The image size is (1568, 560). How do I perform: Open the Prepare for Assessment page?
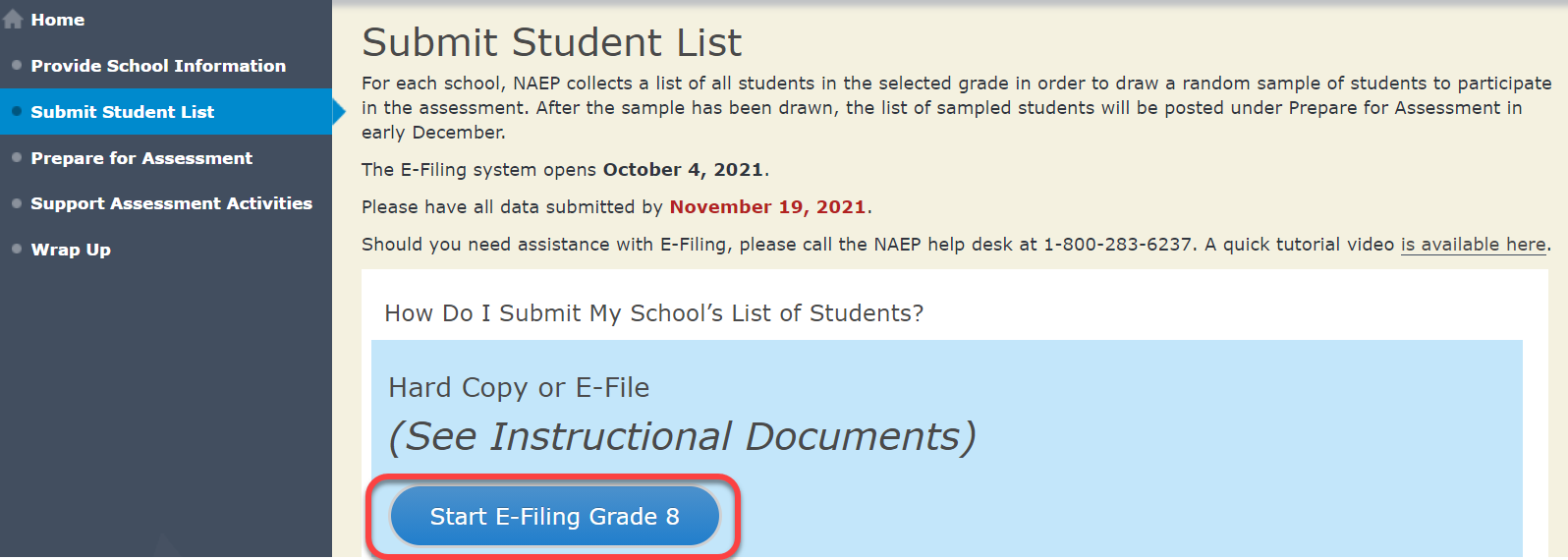(x=141, y=158)
